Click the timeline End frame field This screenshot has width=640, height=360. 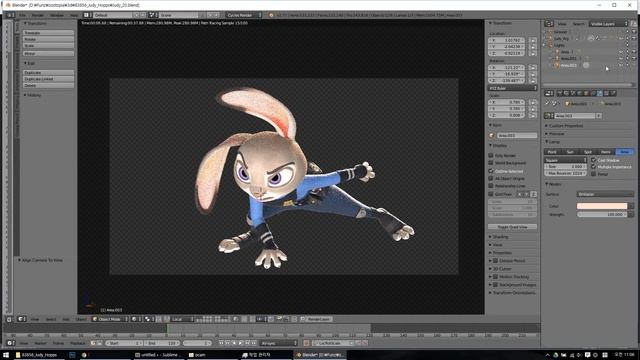point(162,343)
